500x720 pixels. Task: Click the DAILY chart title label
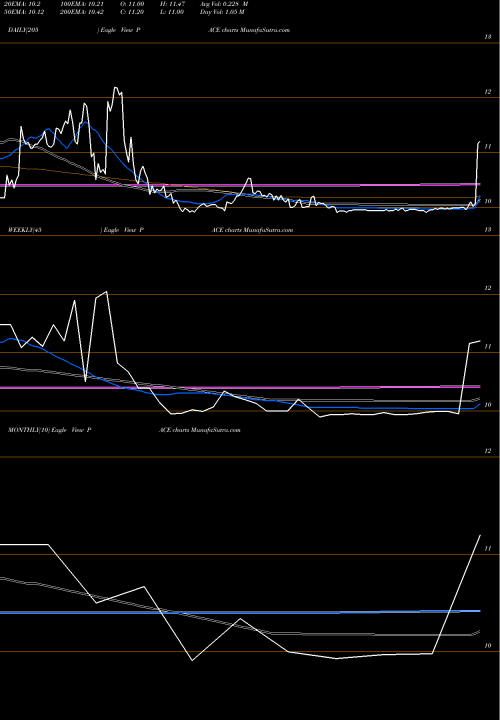pyautogui.click(x=23, y=30)
